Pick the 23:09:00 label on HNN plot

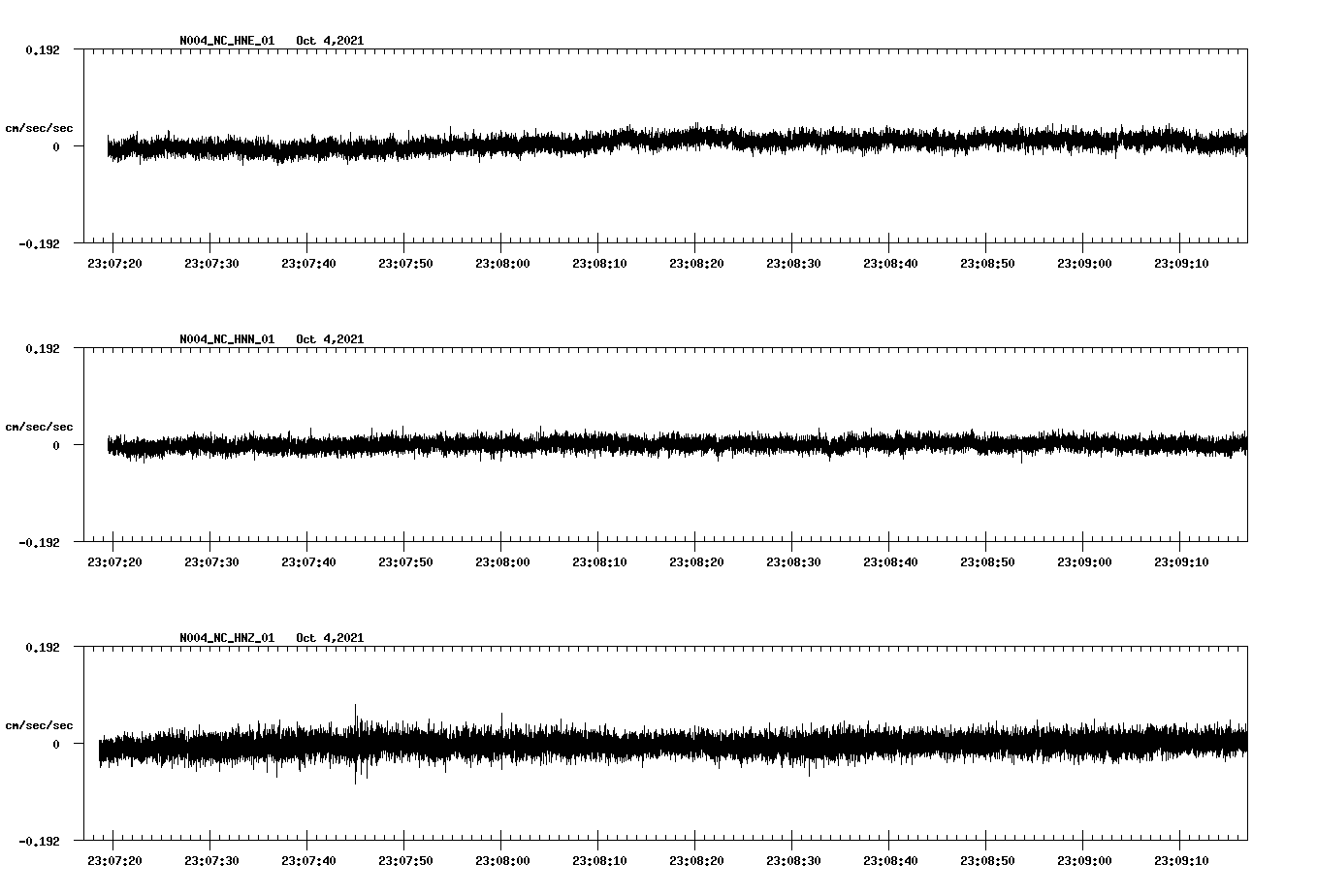(1084, 562)
